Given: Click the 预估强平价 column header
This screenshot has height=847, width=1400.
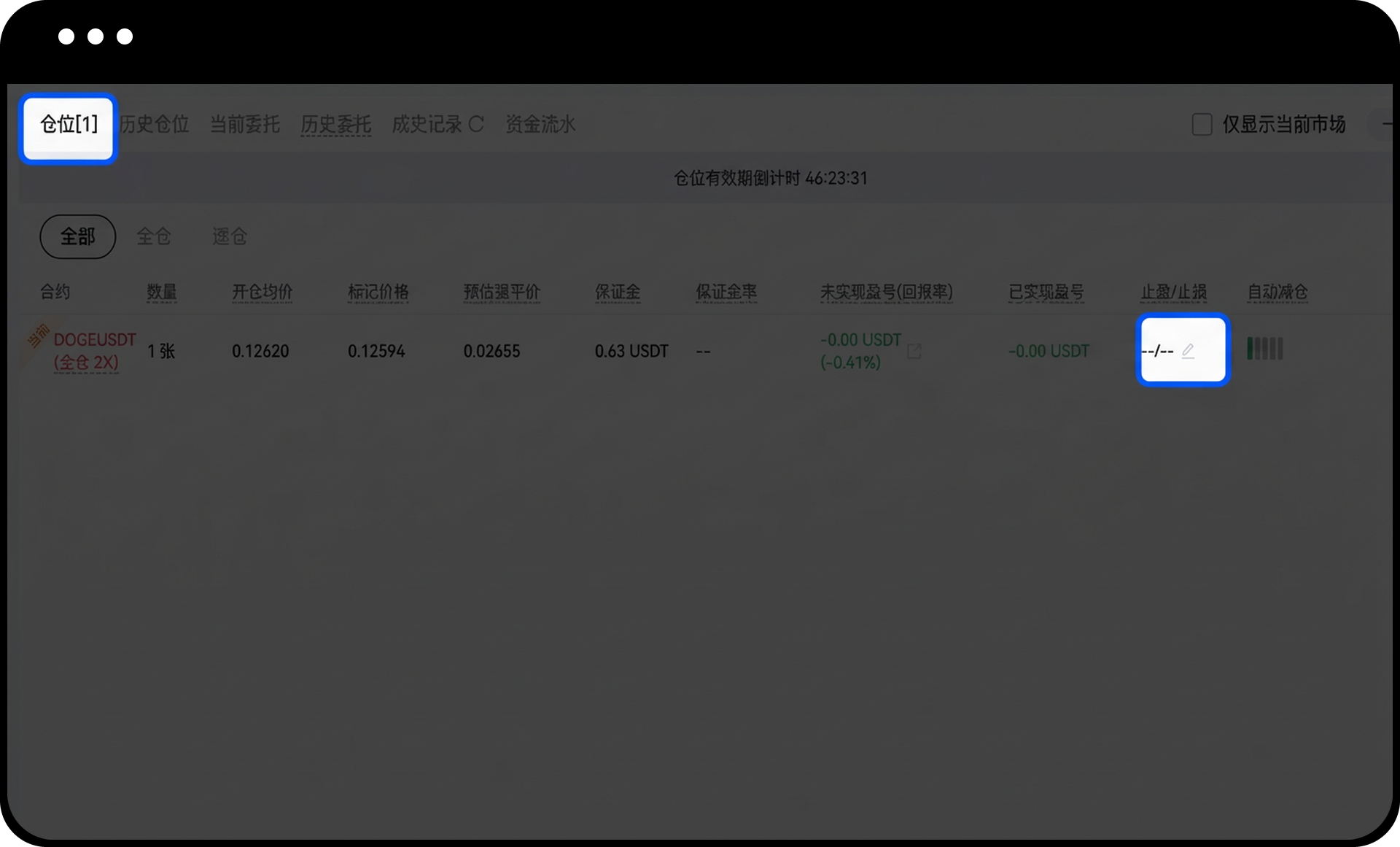Looking at the screenshot, I should 502,293.
